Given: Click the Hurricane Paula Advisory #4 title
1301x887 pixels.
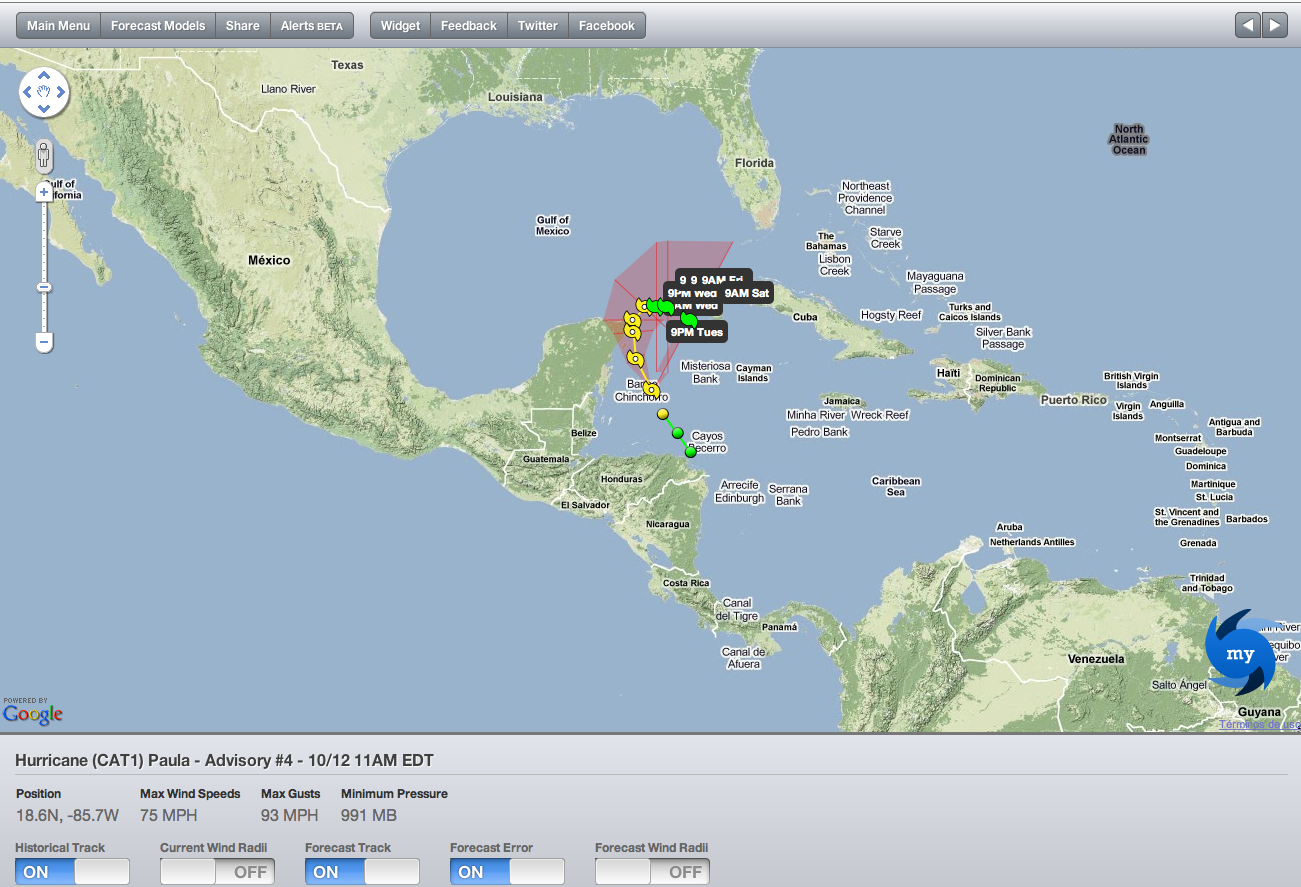Looking at the screenshot, I should (224, 761).
